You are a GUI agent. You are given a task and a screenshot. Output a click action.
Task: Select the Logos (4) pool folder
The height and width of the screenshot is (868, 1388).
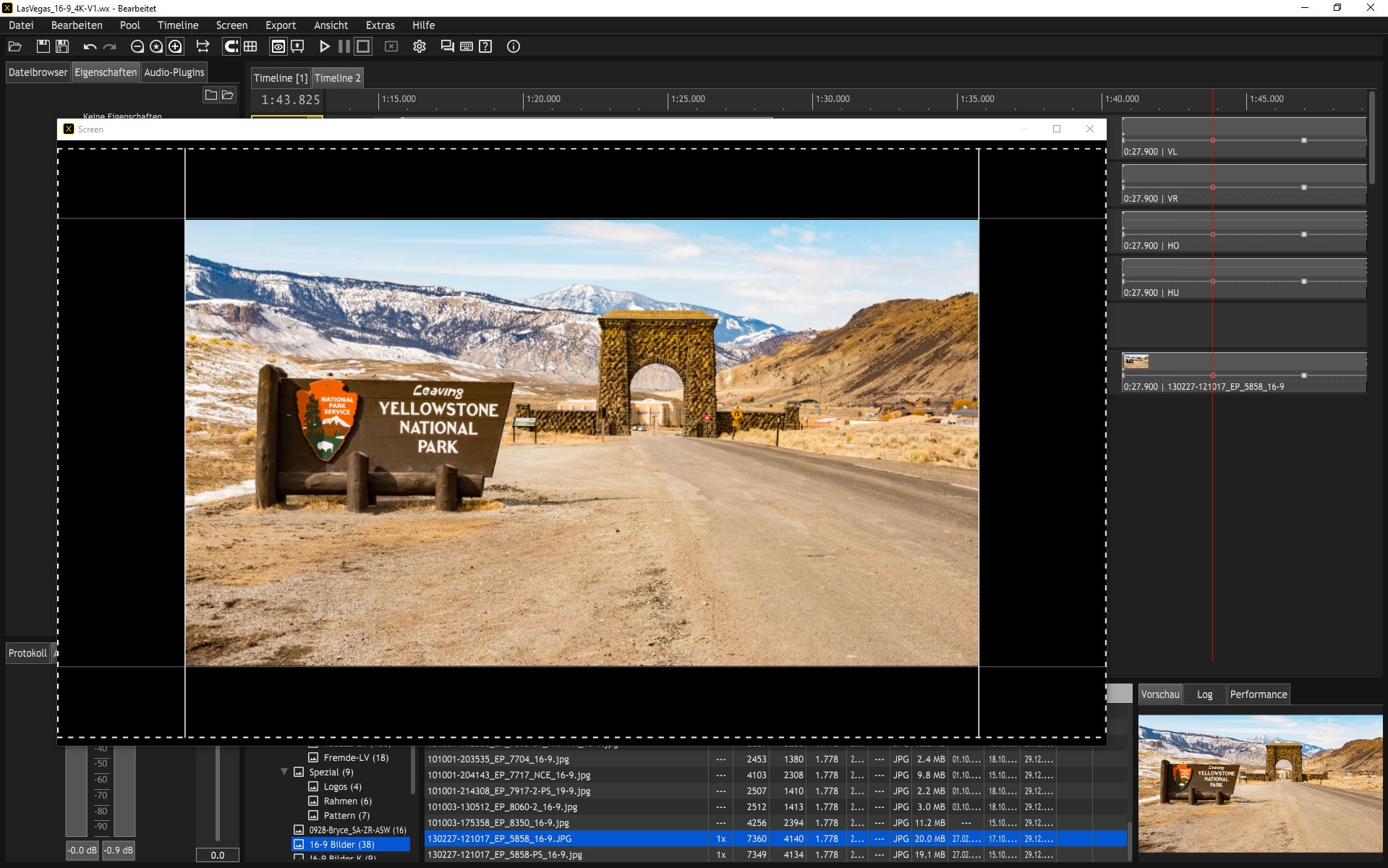click(342, 787)
